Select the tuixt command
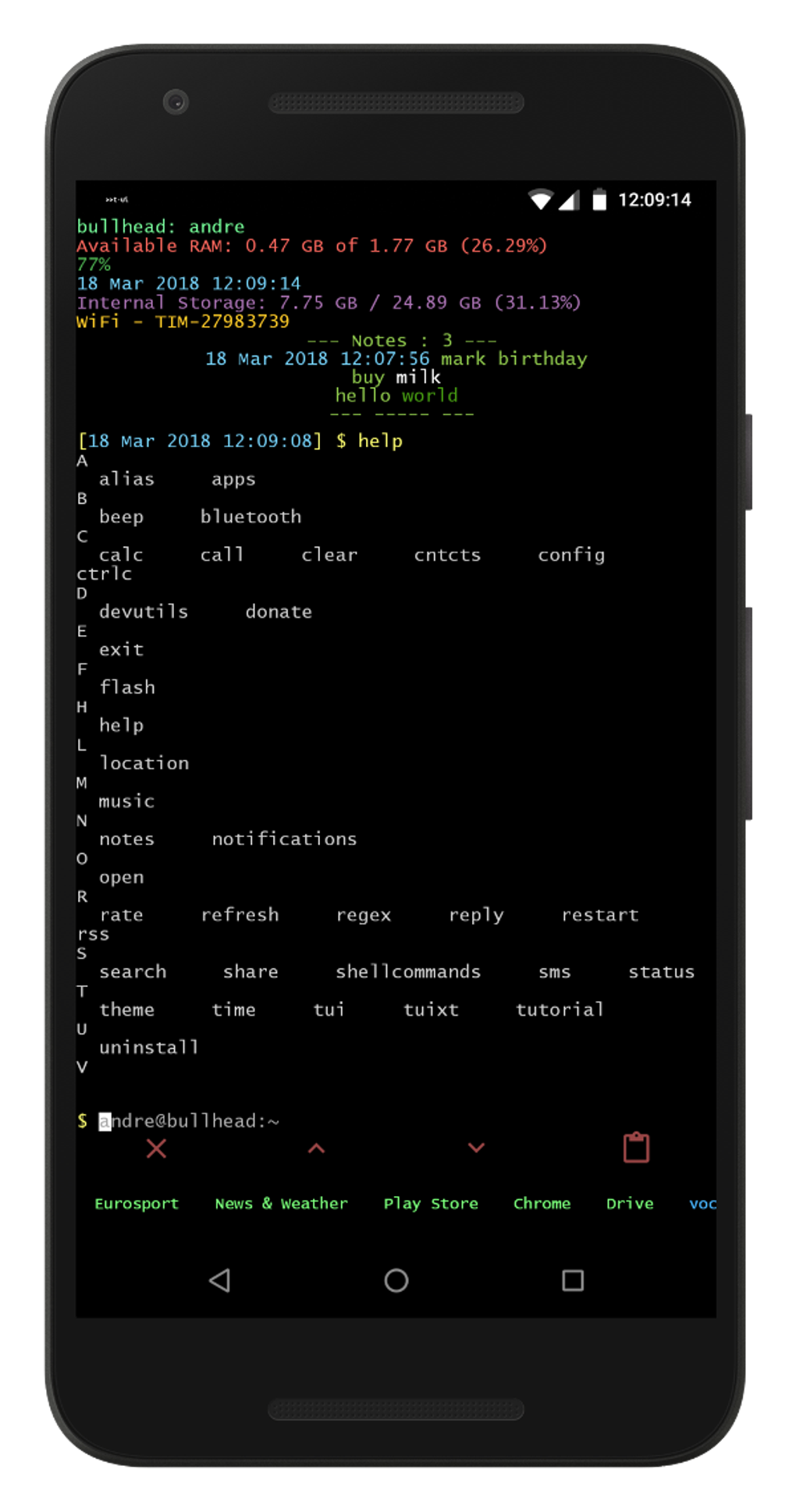796x1512 pixels. click(431, 1009)
